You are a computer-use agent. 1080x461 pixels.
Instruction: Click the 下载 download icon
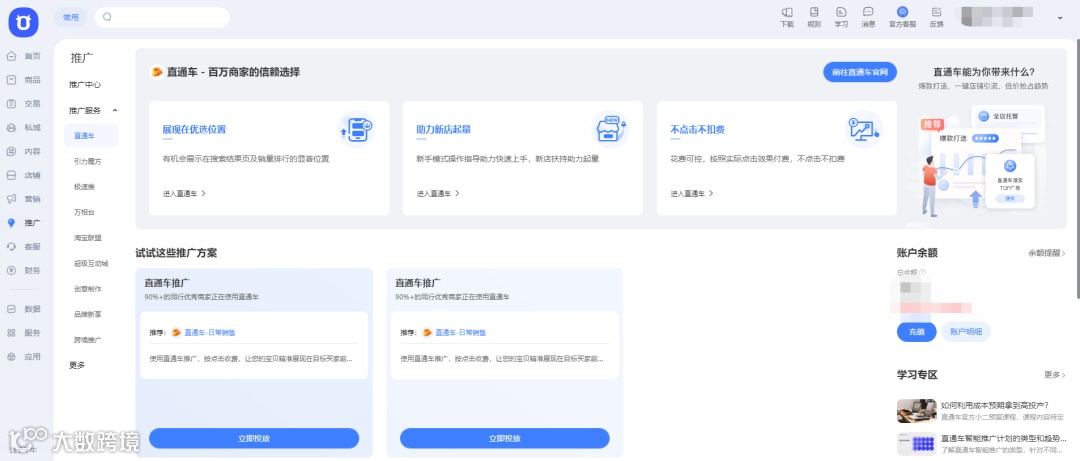pyautogui.click(x=787, y=12)
